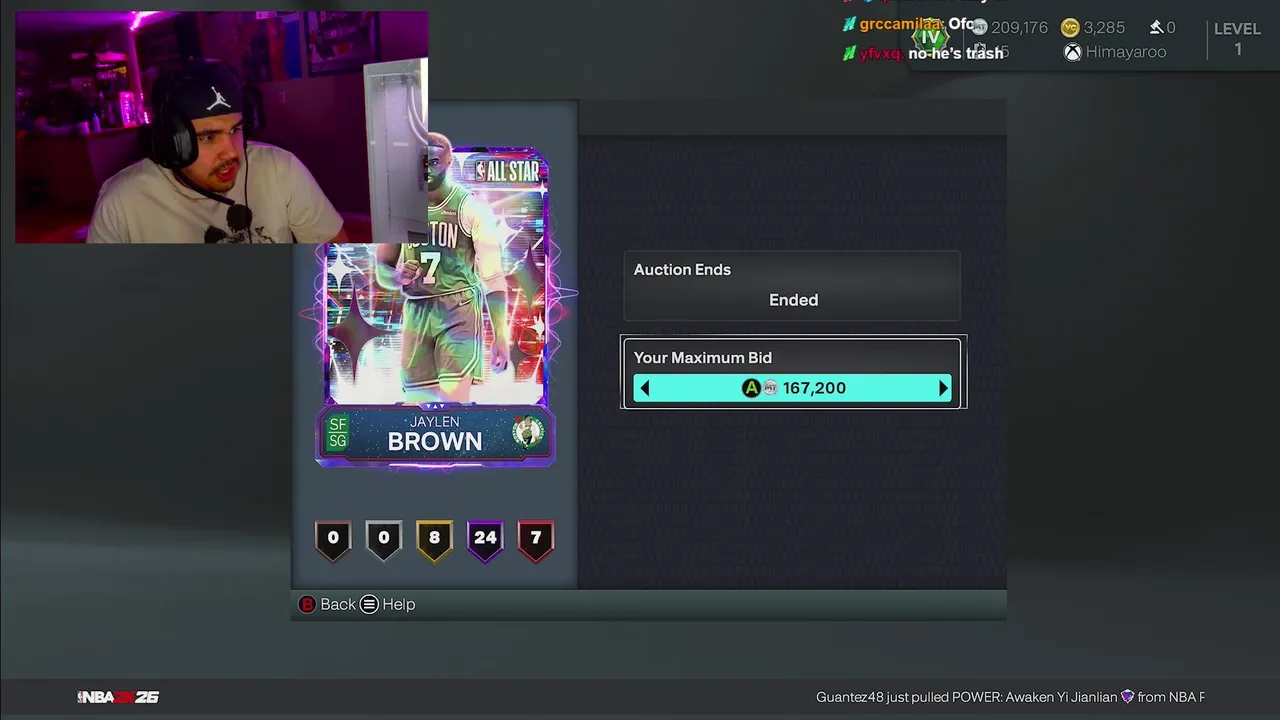Open Help from the bottom bar
This screenshot has width=1280, height=720.
pyautogui.click(x=398, y=604)
